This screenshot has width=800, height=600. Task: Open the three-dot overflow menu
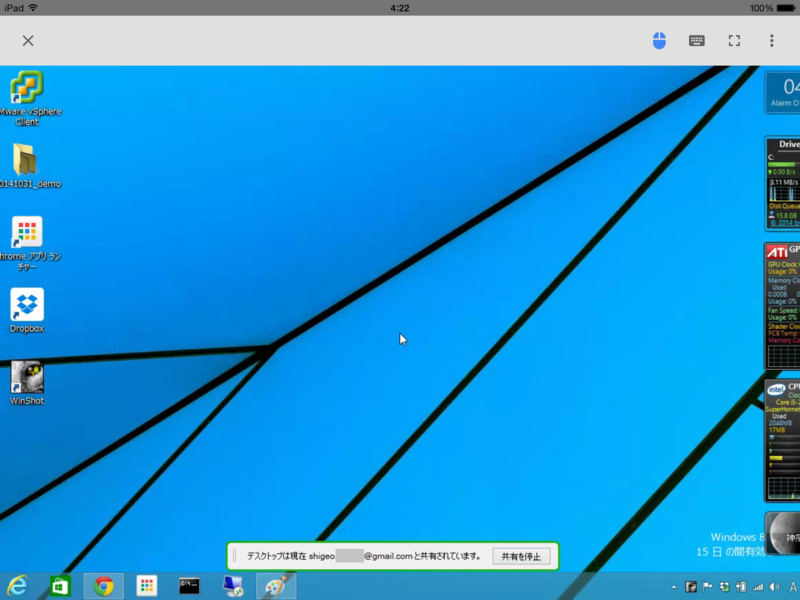pyautogui.click(x=771, y=41)
